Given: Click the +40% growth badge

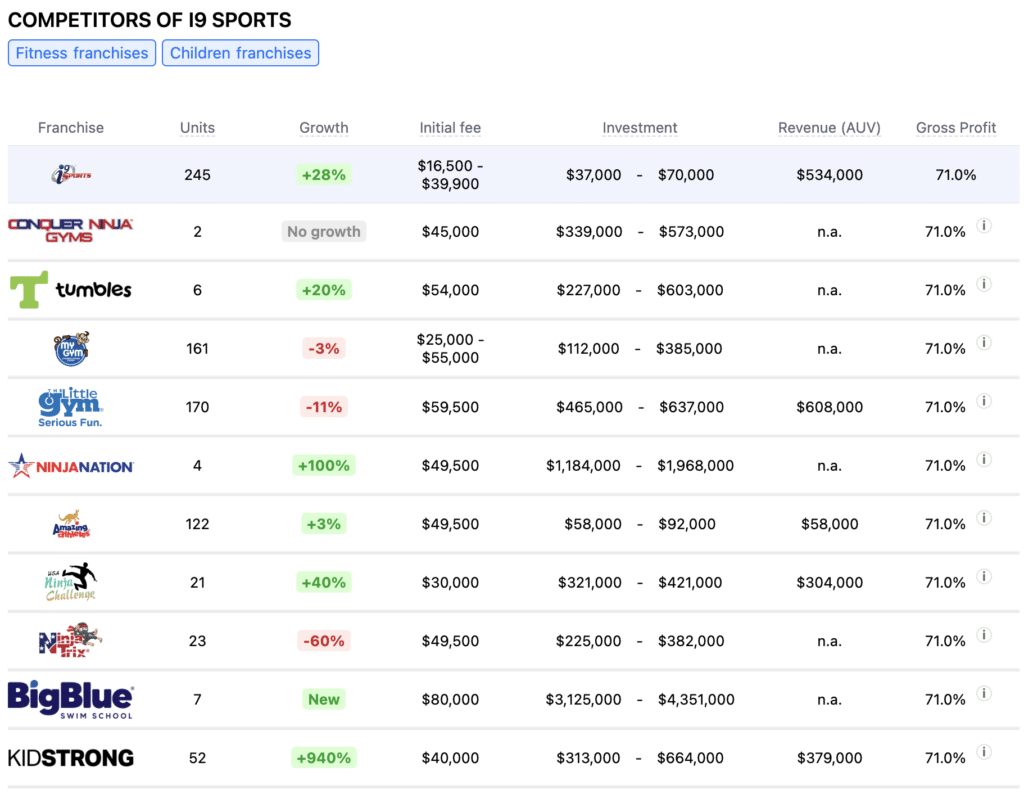Looking at the screenshot, I should coord(324,582).
